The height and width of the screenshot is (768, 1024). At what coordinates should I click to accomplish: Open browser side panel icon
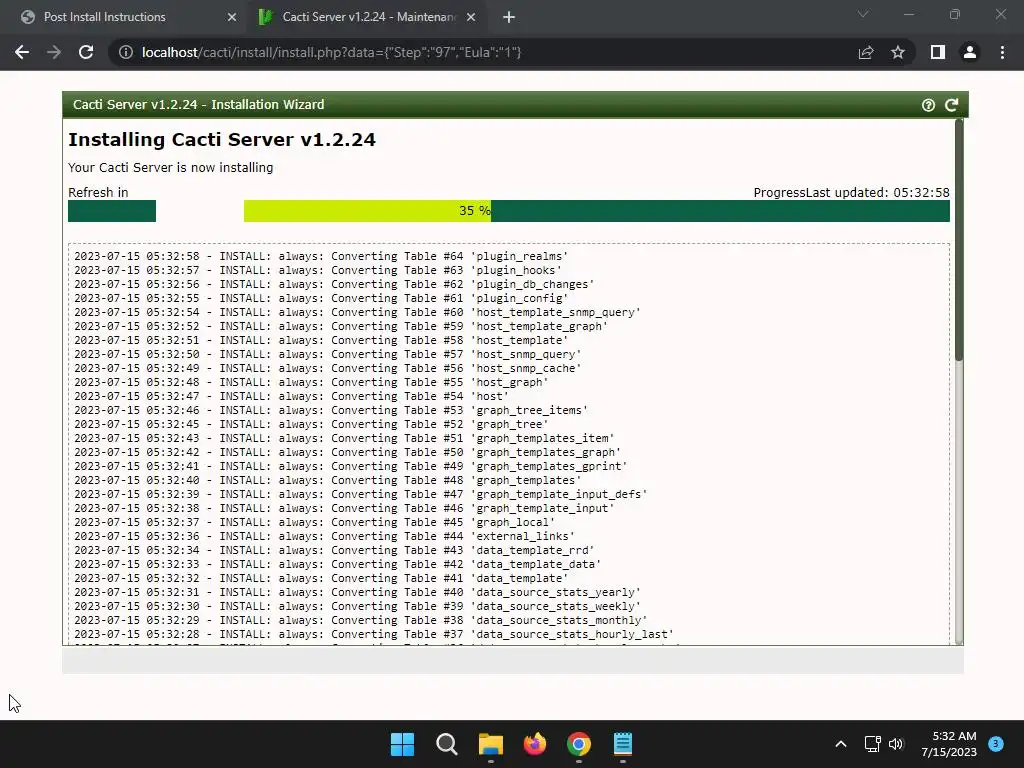point(938,52)
